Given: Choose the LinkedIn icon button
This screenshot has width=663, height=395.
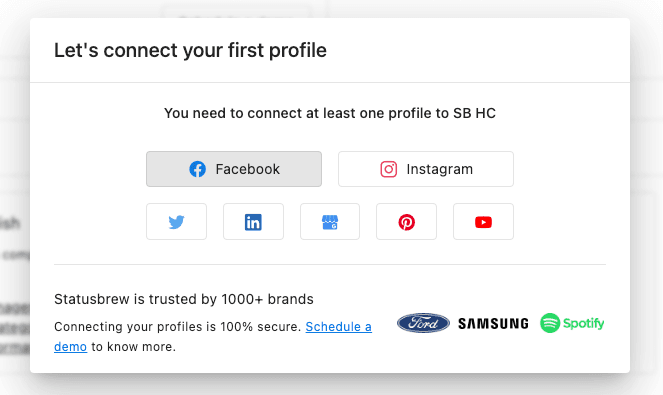Looking at the screenshot, I should [253, 222].
